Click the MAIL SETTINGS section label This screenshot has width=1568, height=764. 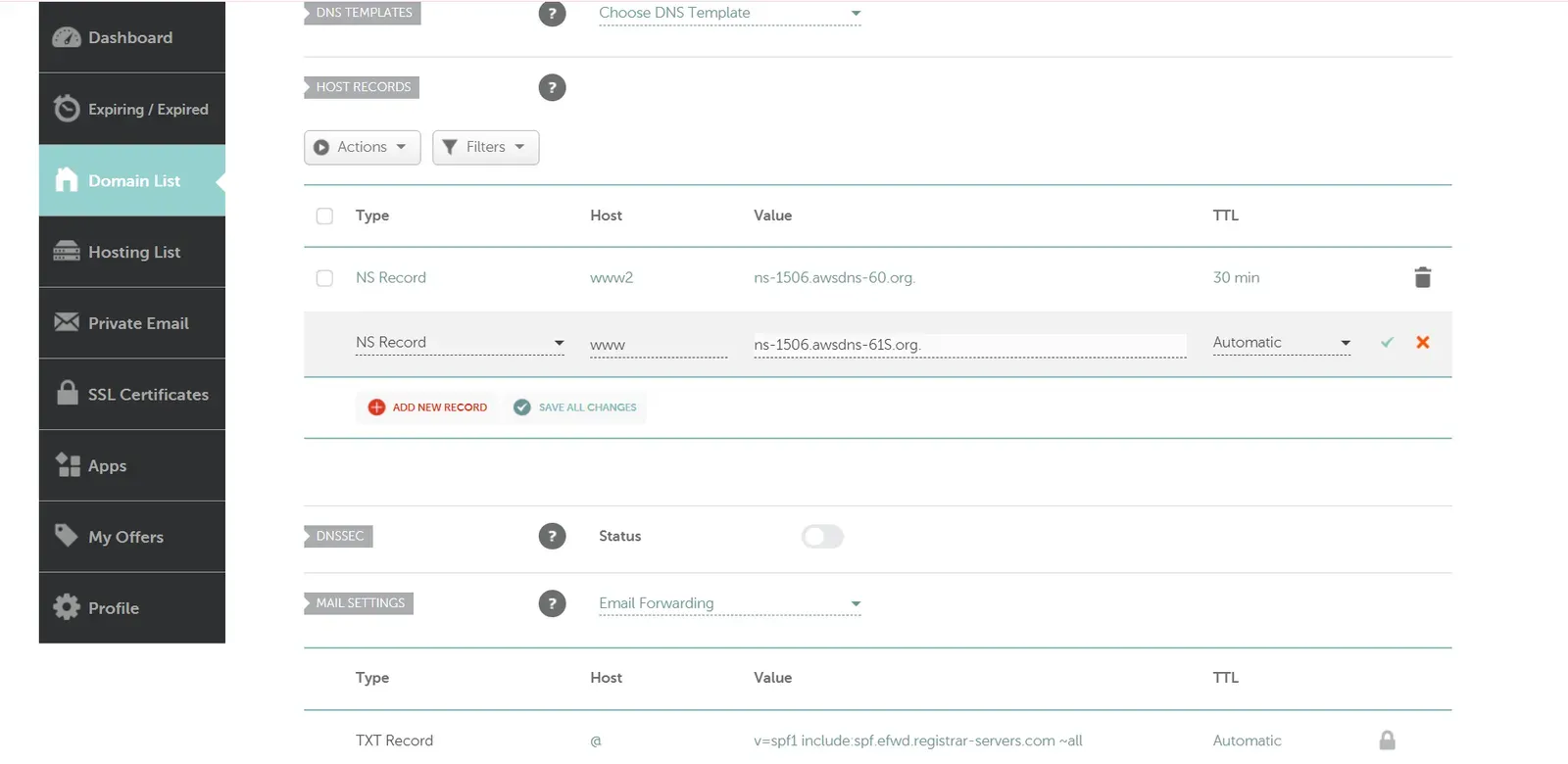pyautogui.click(x=359, y=603)
